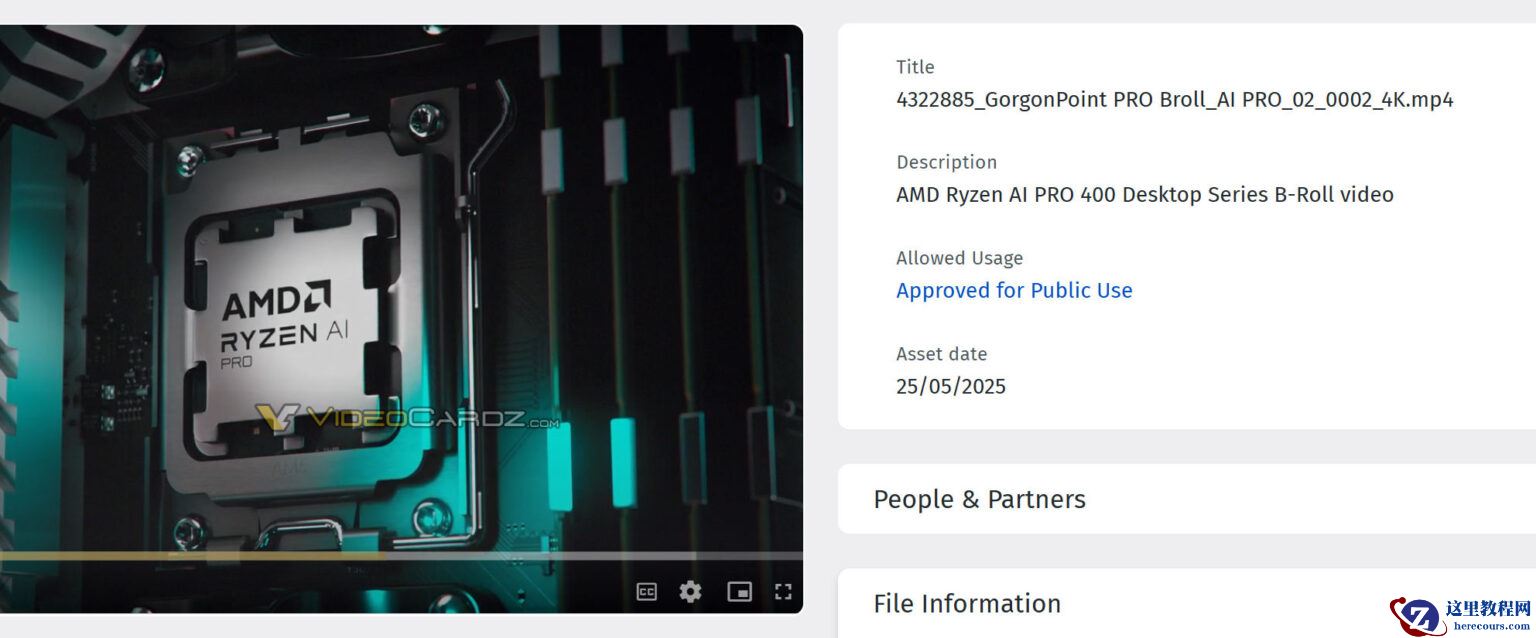Expand the File Information section
This screenshot has height=638, width=1536.
coord(1187,603)
